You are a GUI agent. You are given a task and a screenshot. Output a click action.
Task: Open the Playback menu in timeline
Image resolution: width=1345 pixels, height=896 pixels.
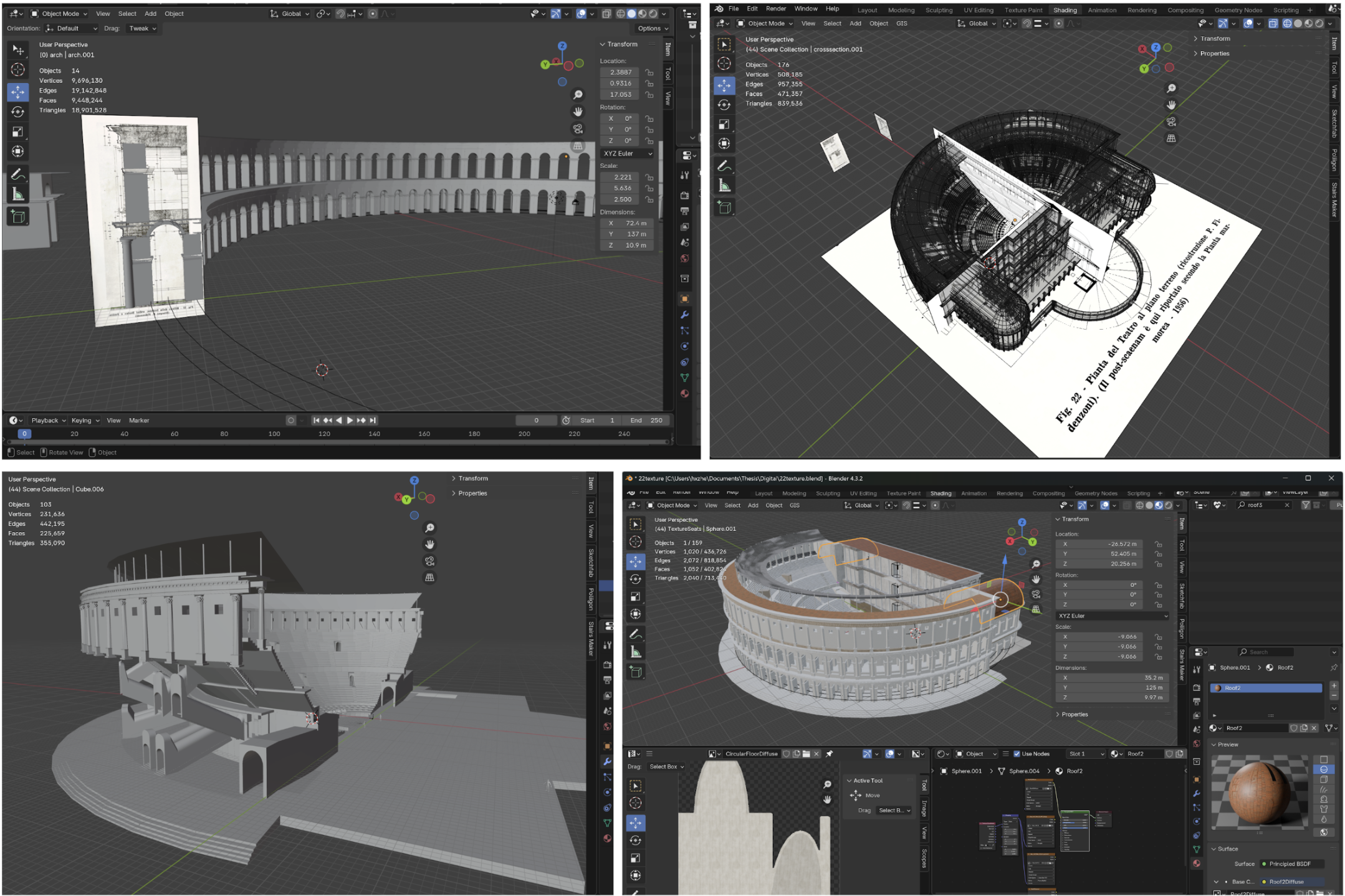tap(48, 421)
